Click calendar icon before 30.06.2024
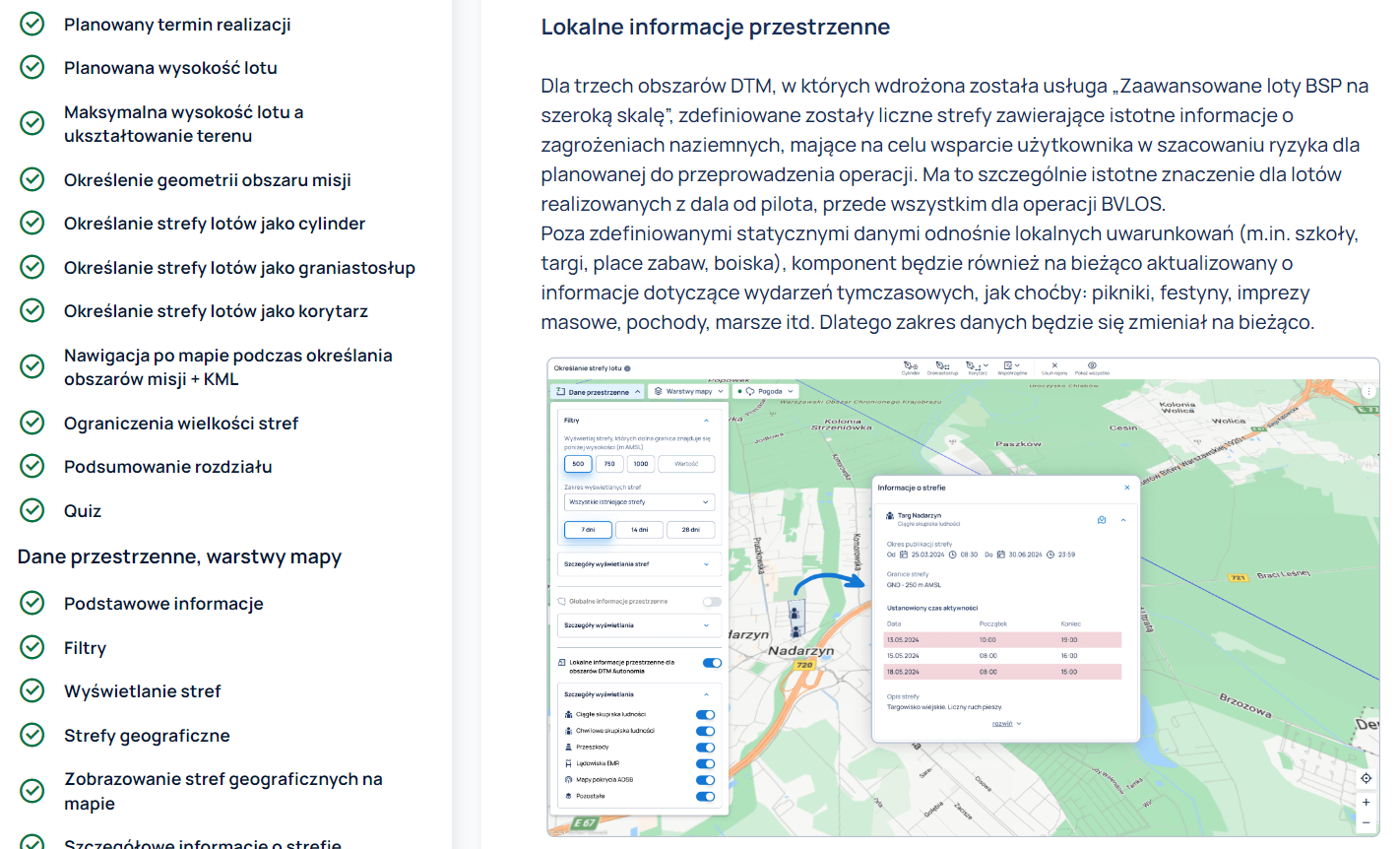This screenshot has height=849, width=1400. [1001, 555]
